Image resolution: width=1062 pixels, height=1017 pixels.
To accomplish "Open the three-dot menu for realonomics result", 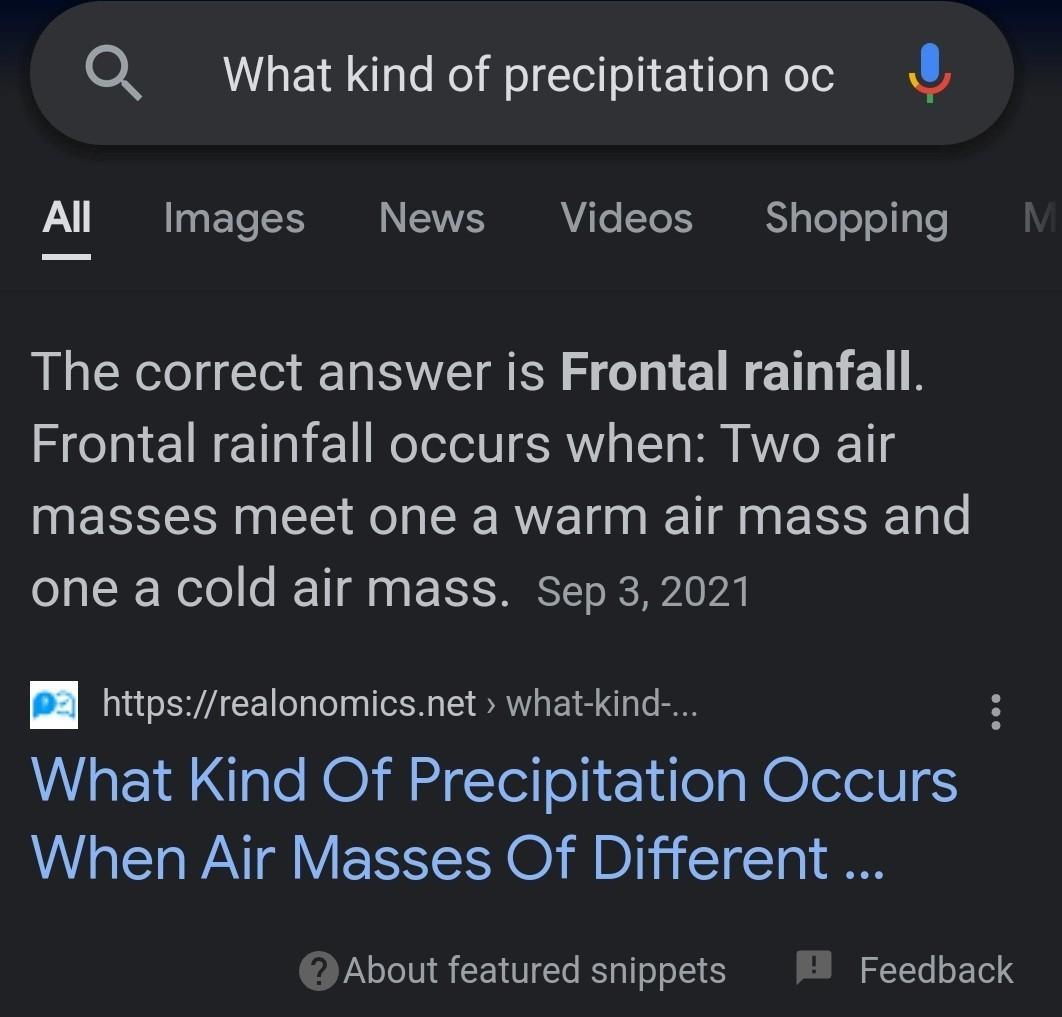I will (995, 712).
